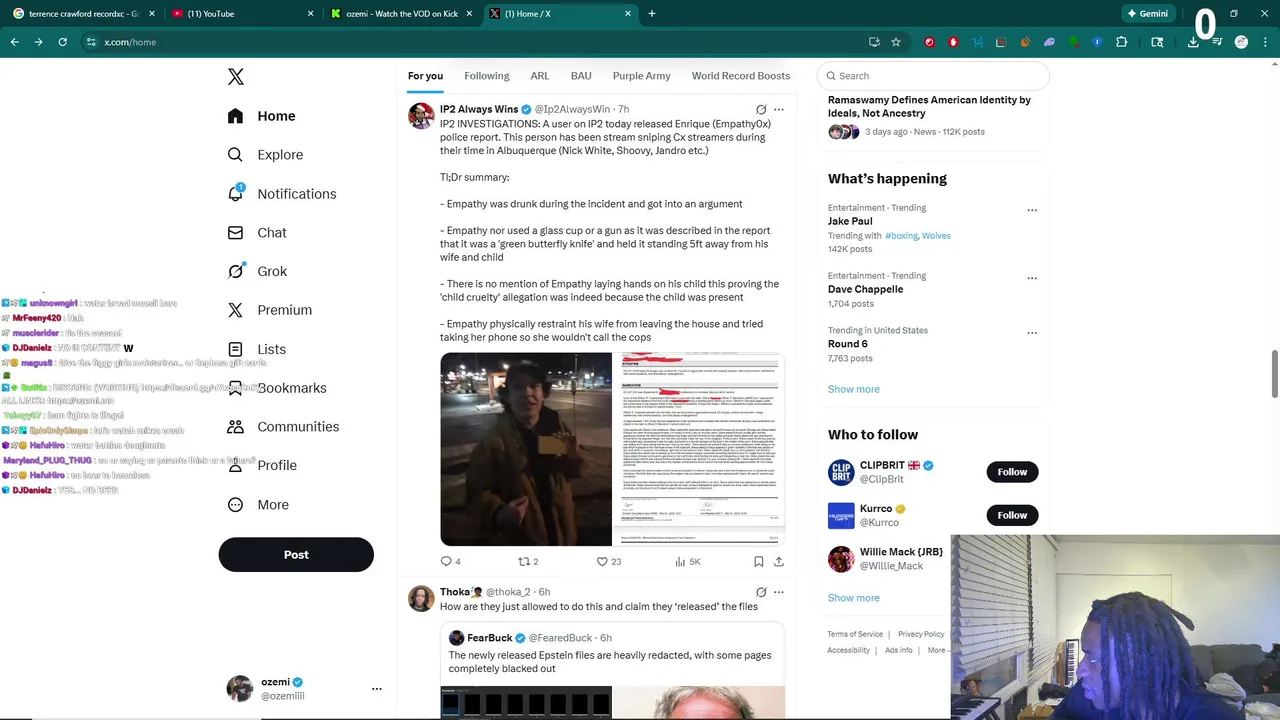This screenshot has height=720, width=1280.
Task: Open IP2 Always Wins profile avatar
Action: [421, 115]
